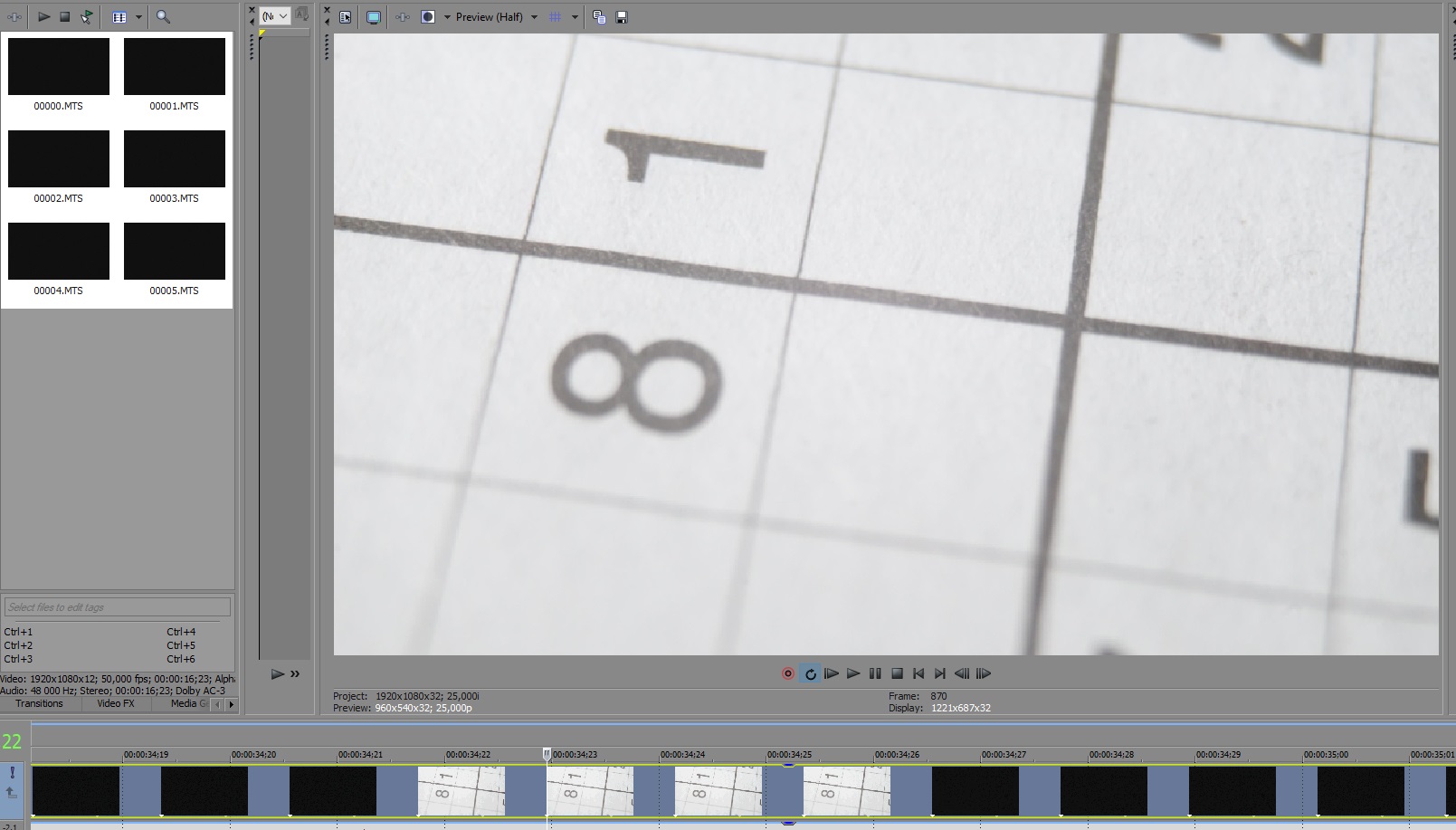Expand the media views dropdown arrow
The image size is (1456, 830).
(x=138, y=17)
